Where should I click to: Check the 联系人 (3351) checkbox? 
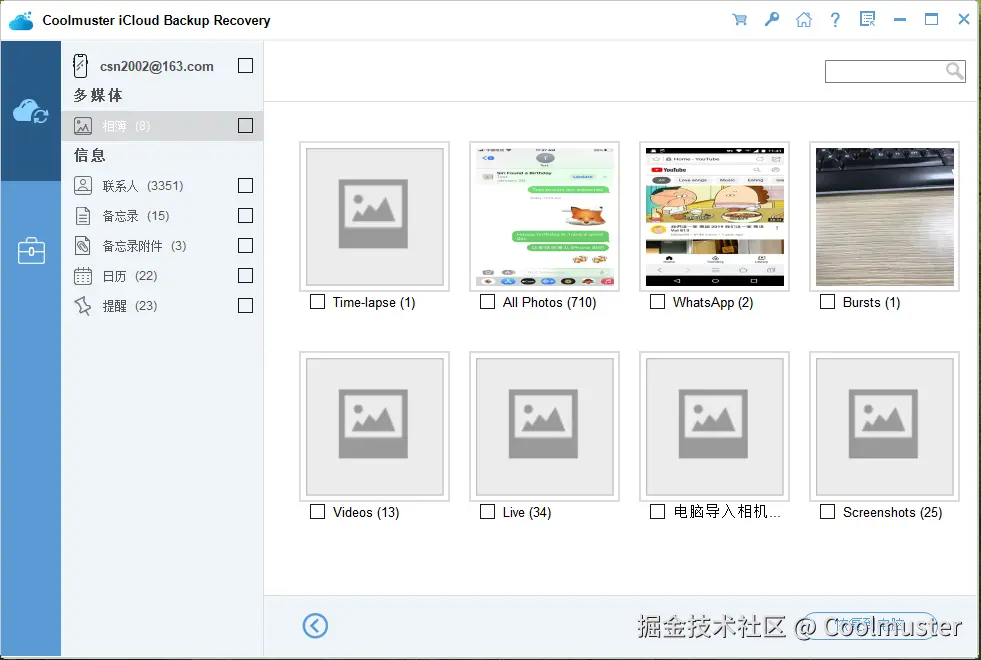click(245, 185)
